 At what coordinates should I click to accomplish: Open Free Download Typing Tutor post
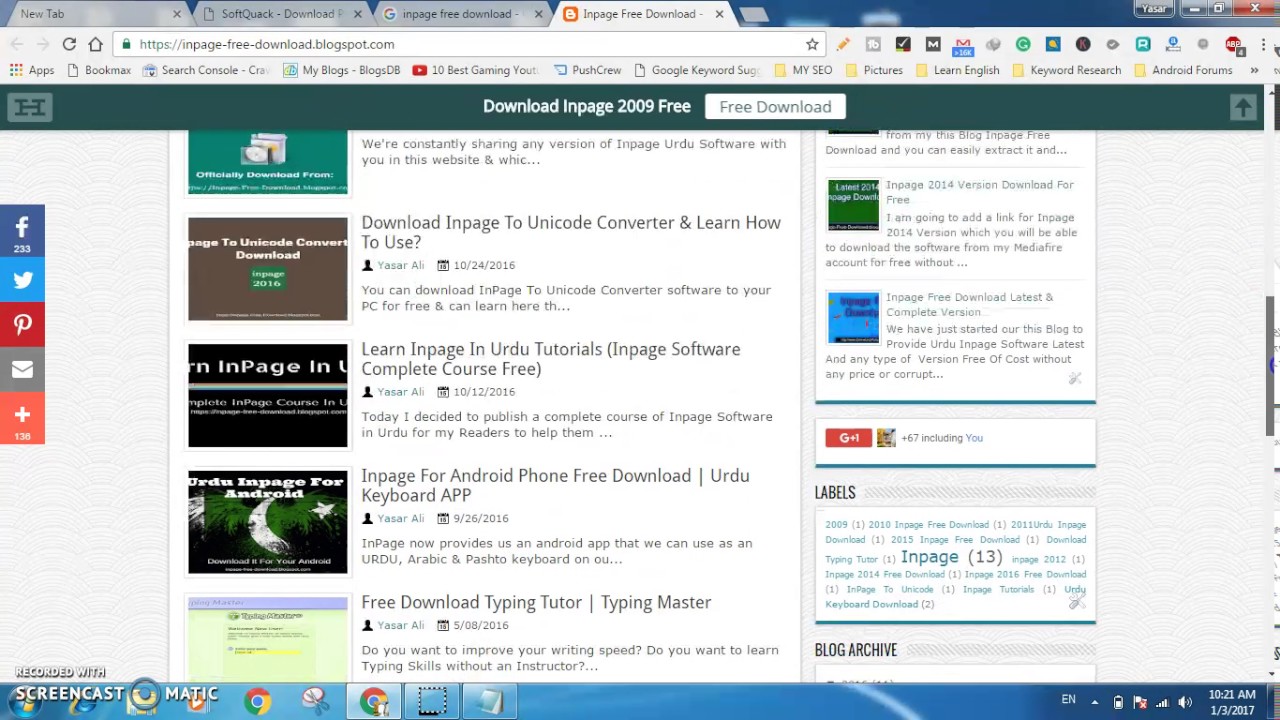536,602
